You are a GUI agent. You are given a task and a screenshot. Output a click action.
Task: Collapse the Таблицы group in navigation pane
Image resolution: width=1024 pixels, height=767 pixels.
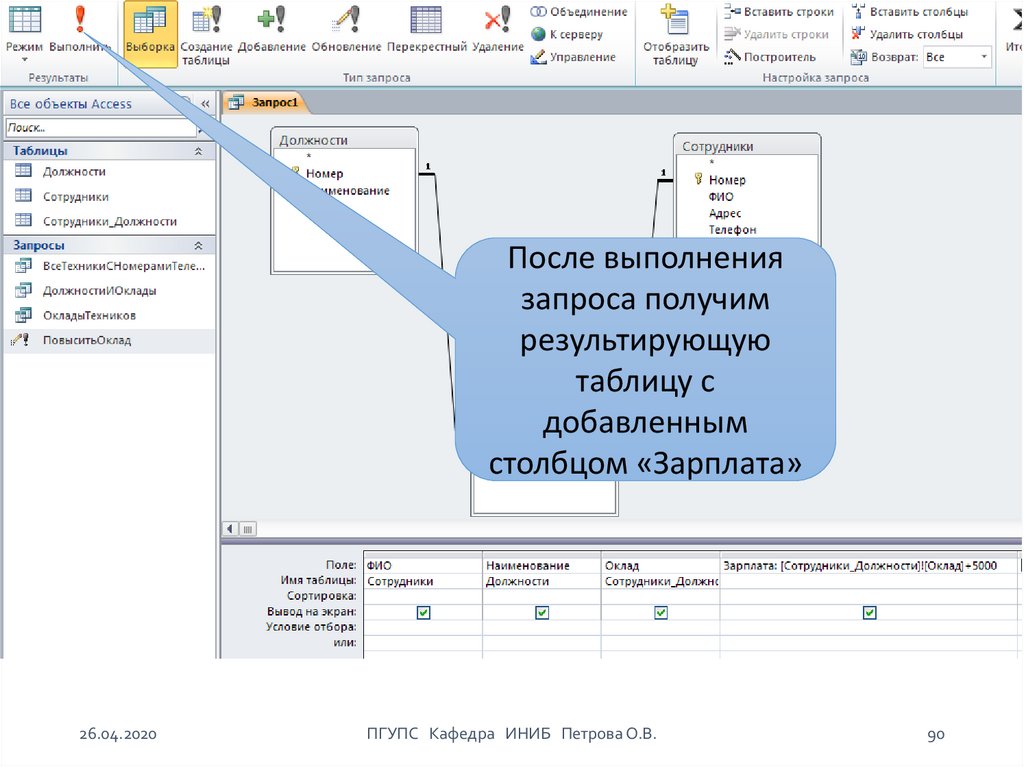pyautogui.click(x=198, y=151)
